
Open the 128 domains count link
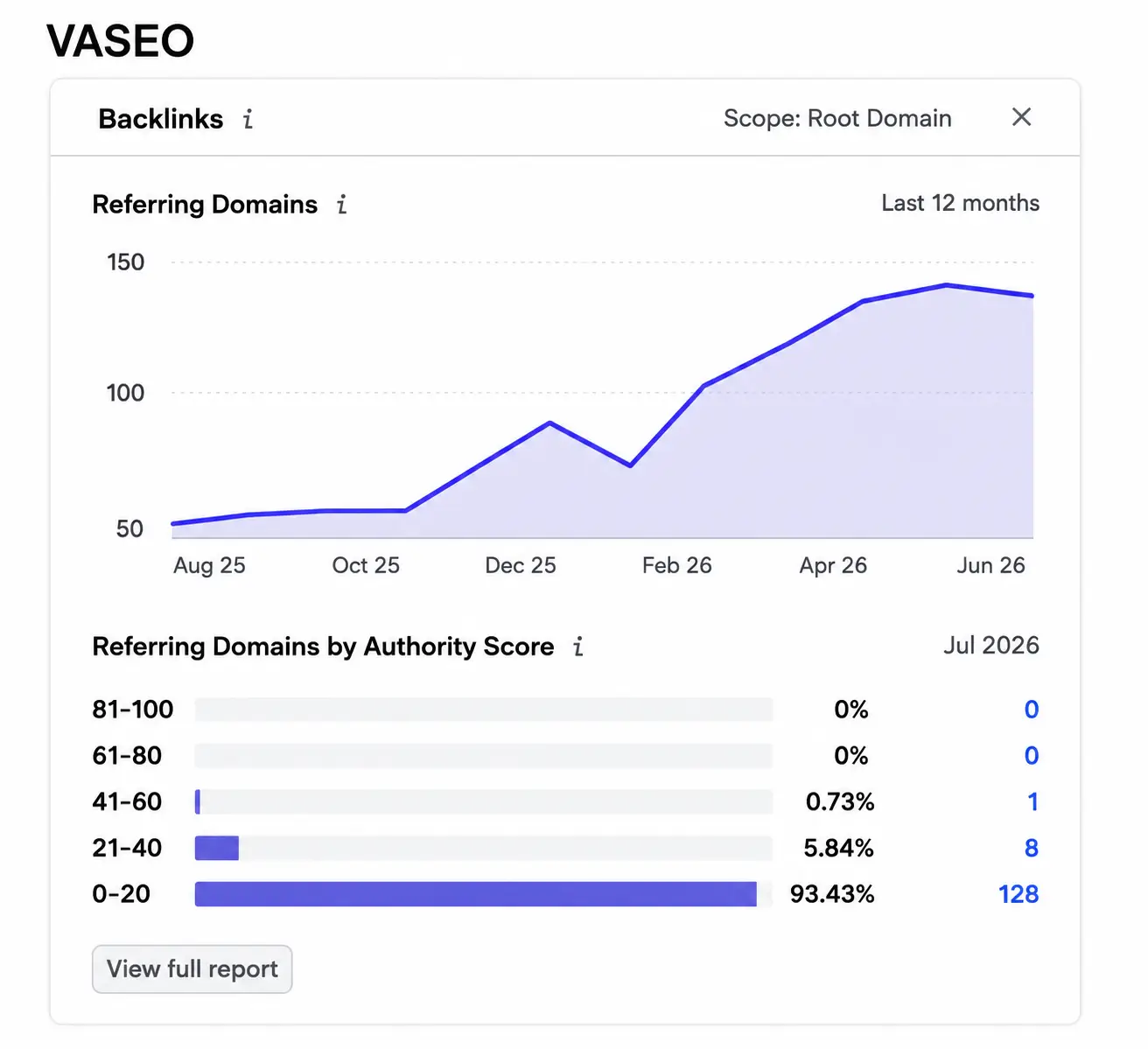point(1018,894)
